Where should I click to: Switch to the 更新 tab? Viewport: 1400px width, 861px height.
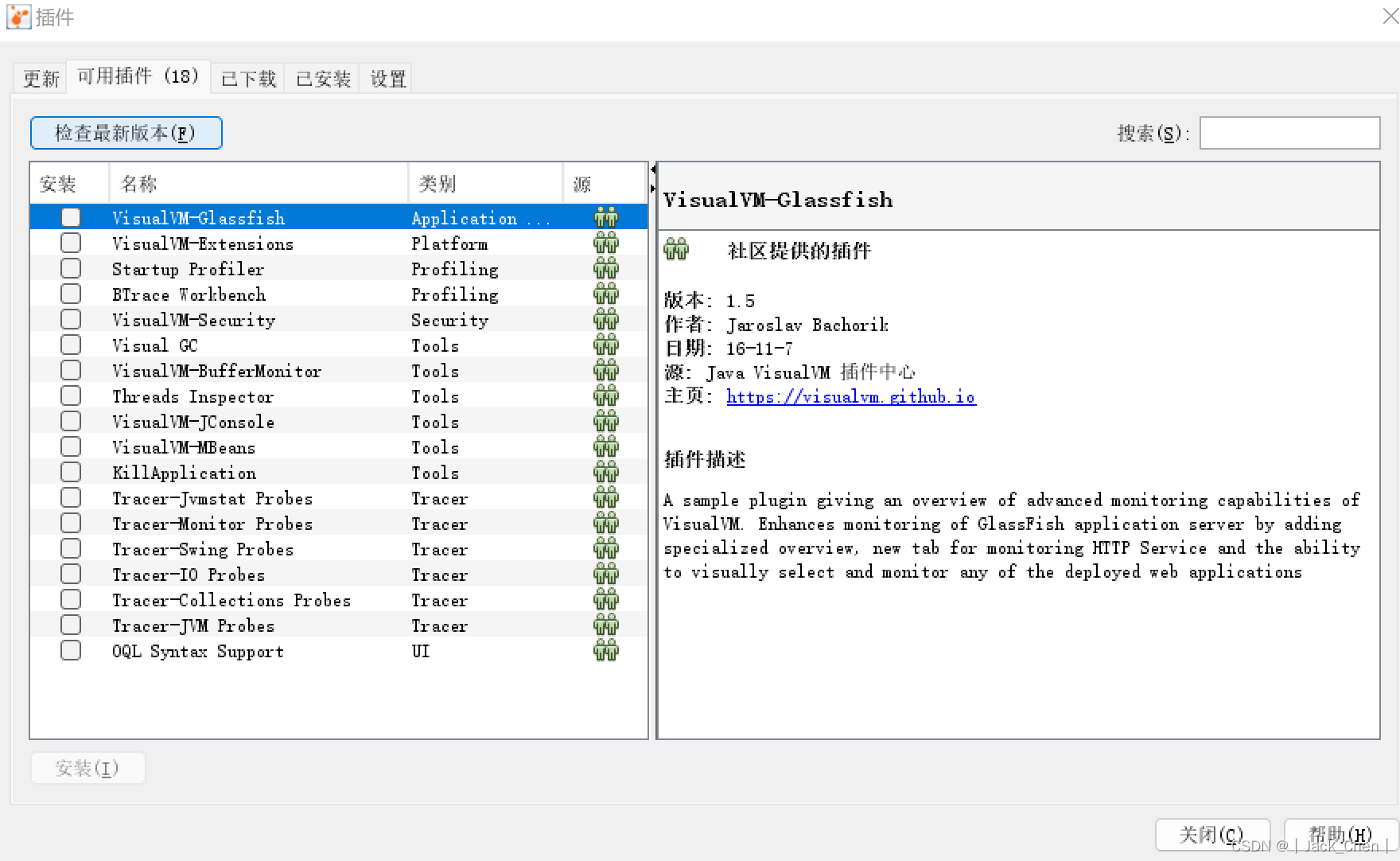tap(41, 79)
